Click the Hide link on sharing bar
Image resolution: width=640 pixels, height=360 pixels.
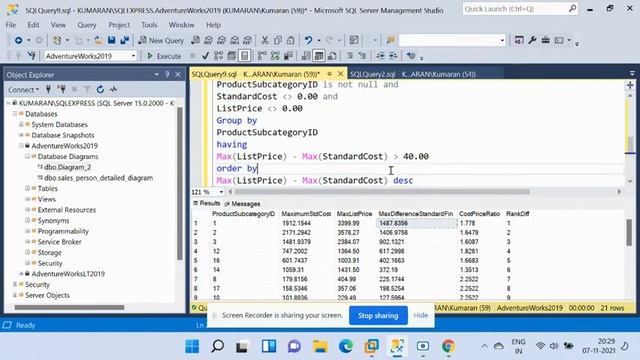(421, 315)
